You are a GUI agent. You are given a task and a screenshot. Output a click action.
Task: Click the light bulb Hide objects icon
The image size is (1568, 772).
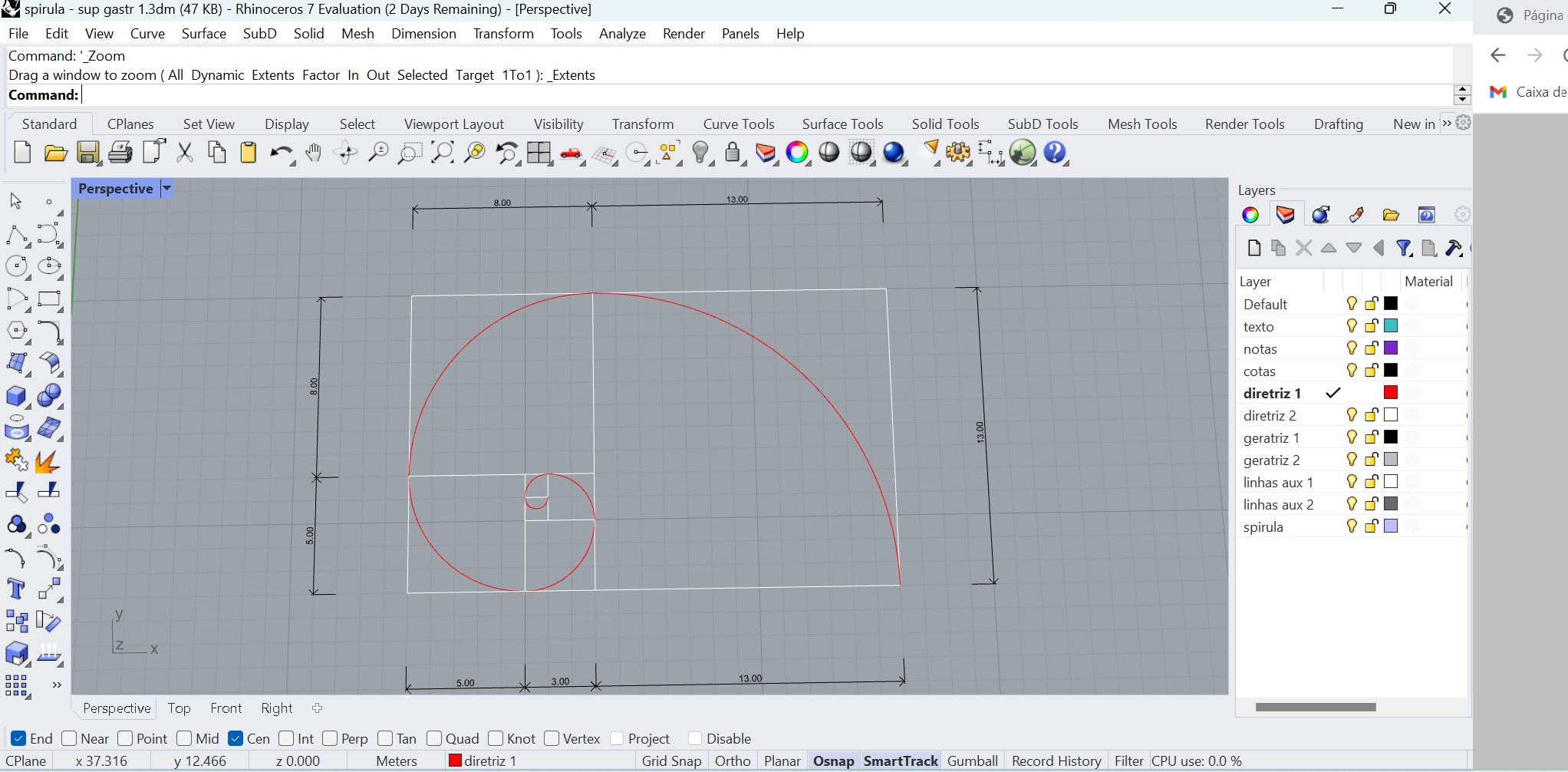click(700, 153)
